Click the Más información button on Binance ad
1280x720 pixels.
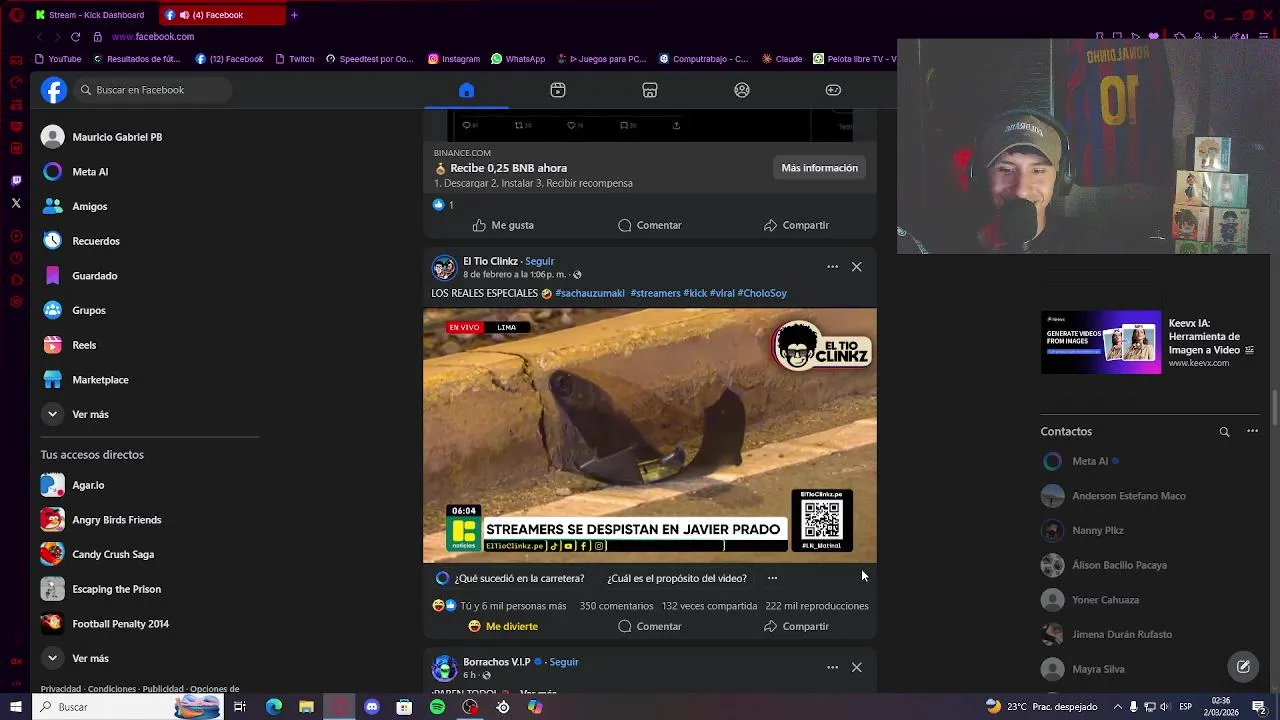(819, 168)
